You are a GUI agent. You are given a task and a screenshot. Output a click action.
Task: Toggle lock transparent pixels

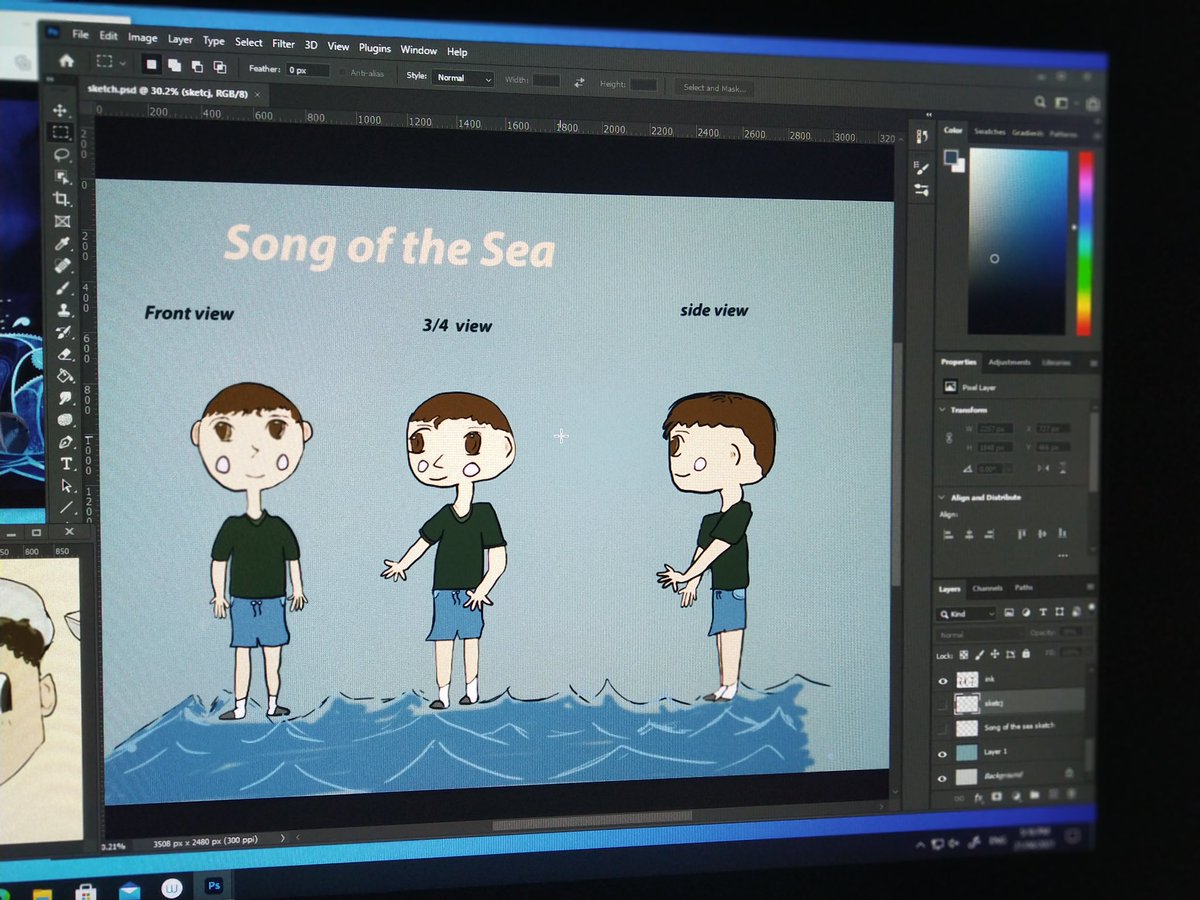tap(964, 654)
